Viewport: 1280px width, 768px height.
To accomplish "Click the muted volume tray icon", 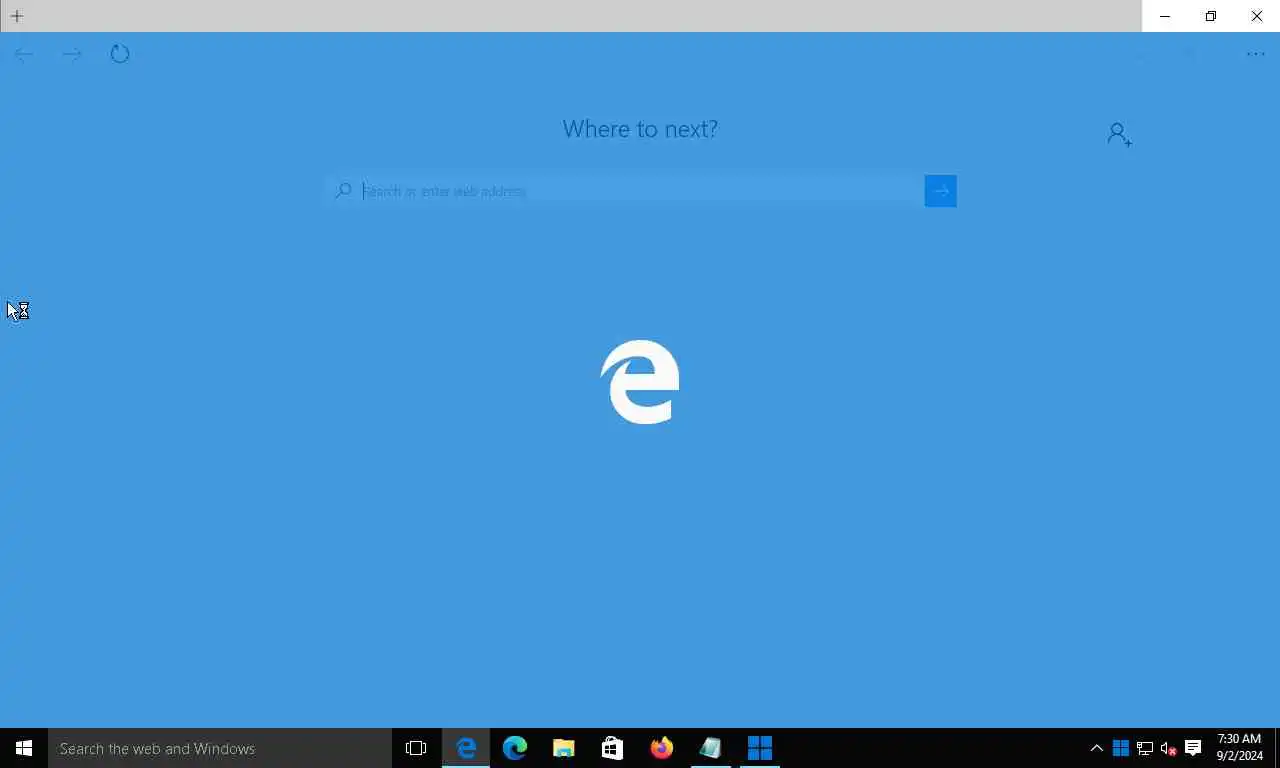I will (x=1168, y=748).
